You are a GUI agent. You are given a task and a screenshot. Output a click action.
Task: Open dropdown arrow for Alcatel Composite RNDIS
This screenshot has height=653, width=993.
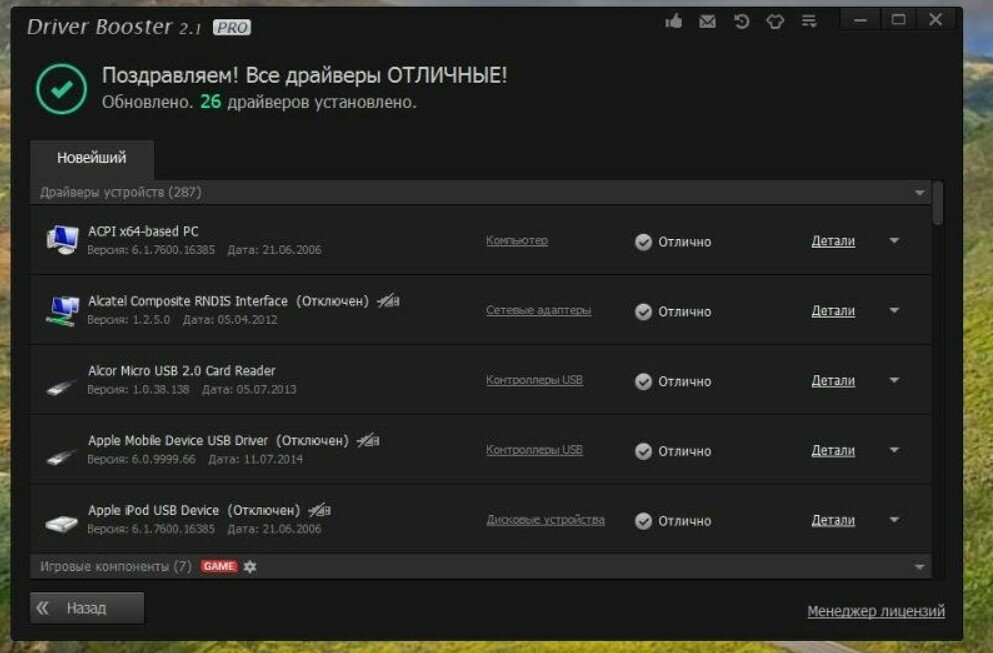(x=894, y=310)
